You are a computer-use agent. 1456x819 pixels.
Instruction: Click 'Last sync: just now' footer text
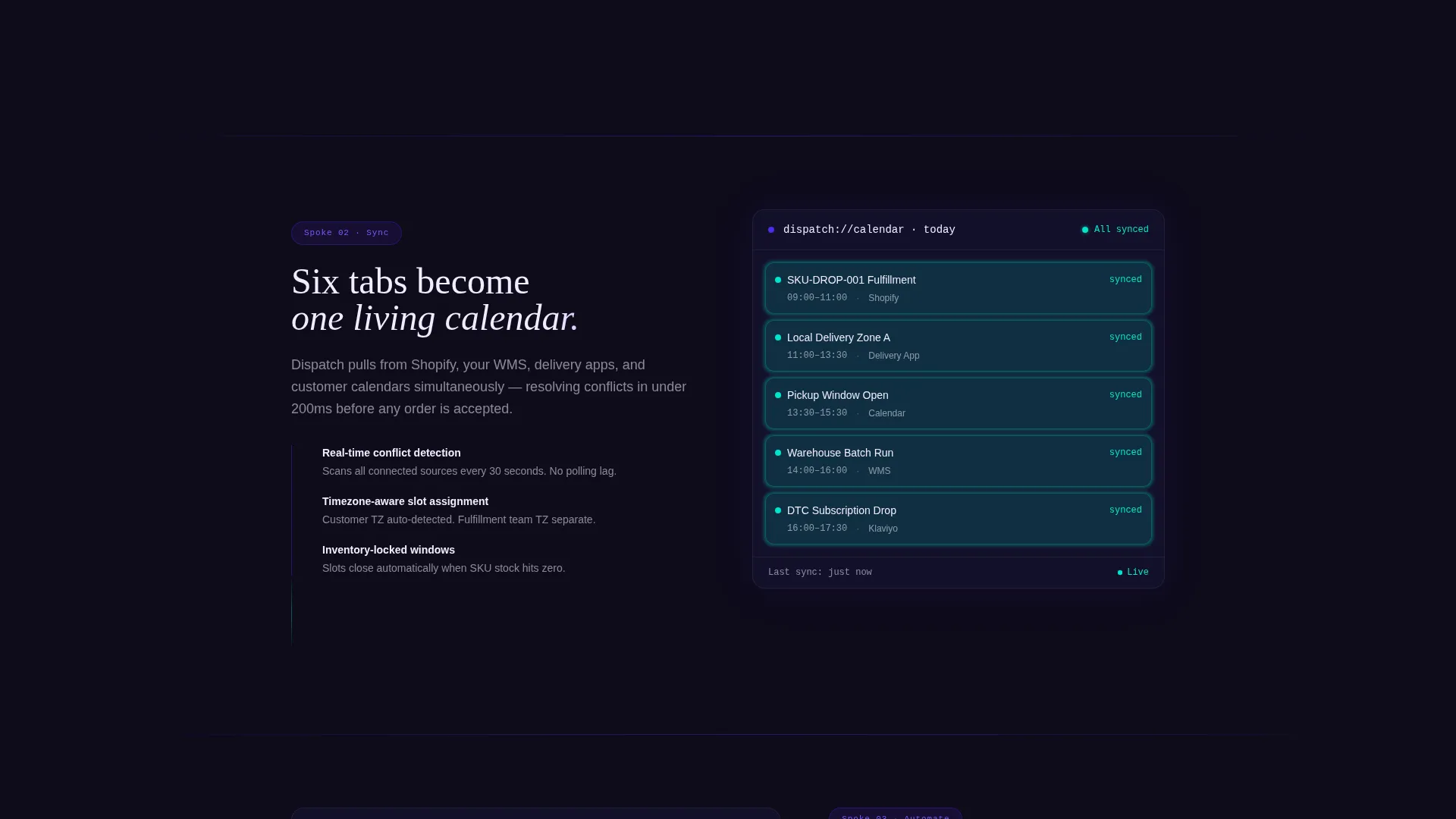click(x=820, y=573)
